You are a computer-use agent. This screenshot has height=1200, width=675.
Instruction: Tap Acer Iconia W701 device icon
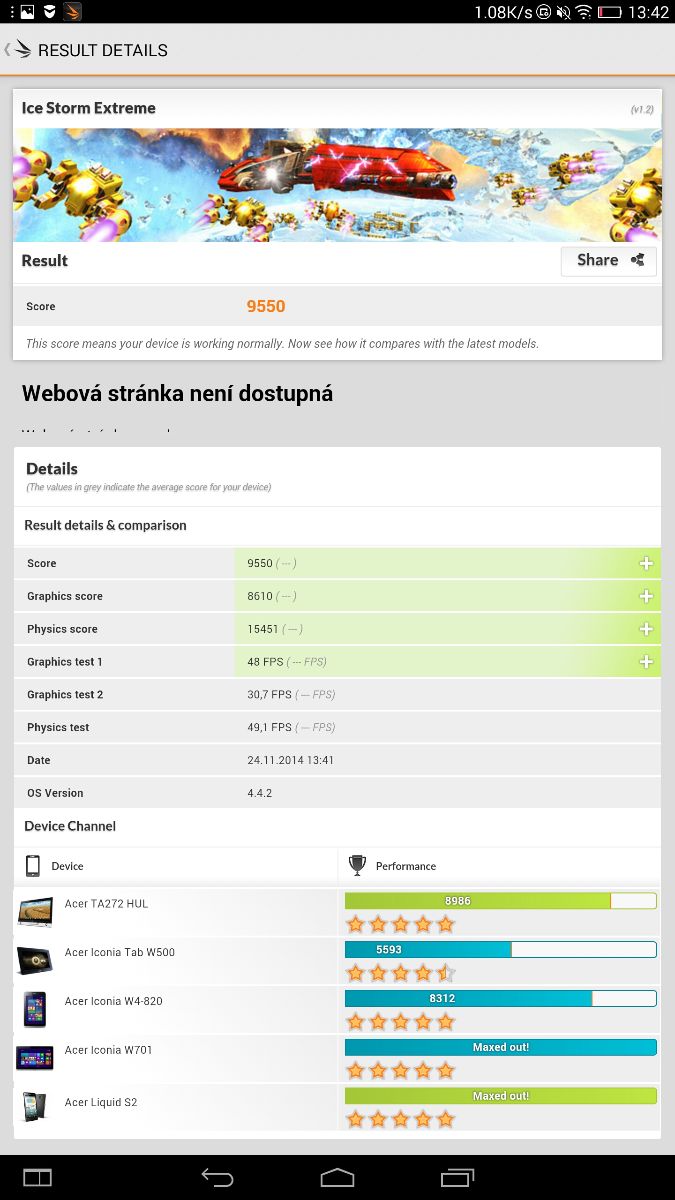coord(34,1057)
